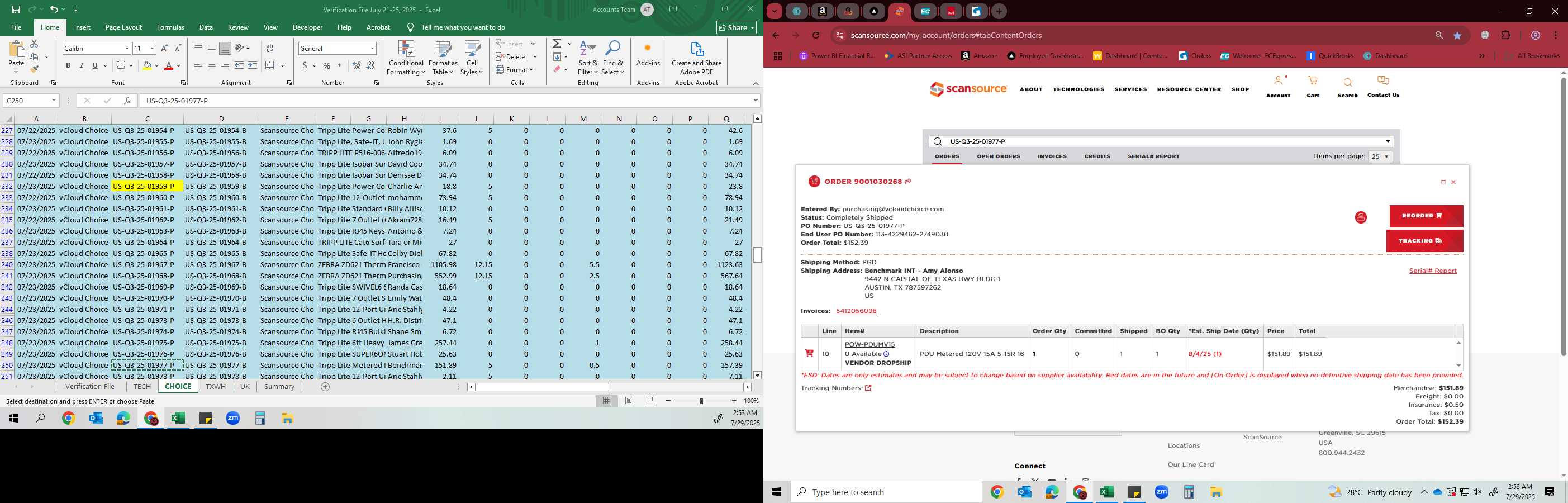The image size is (1568, 503).
Task: Decrease font size icon
Action: pos(178,48)
